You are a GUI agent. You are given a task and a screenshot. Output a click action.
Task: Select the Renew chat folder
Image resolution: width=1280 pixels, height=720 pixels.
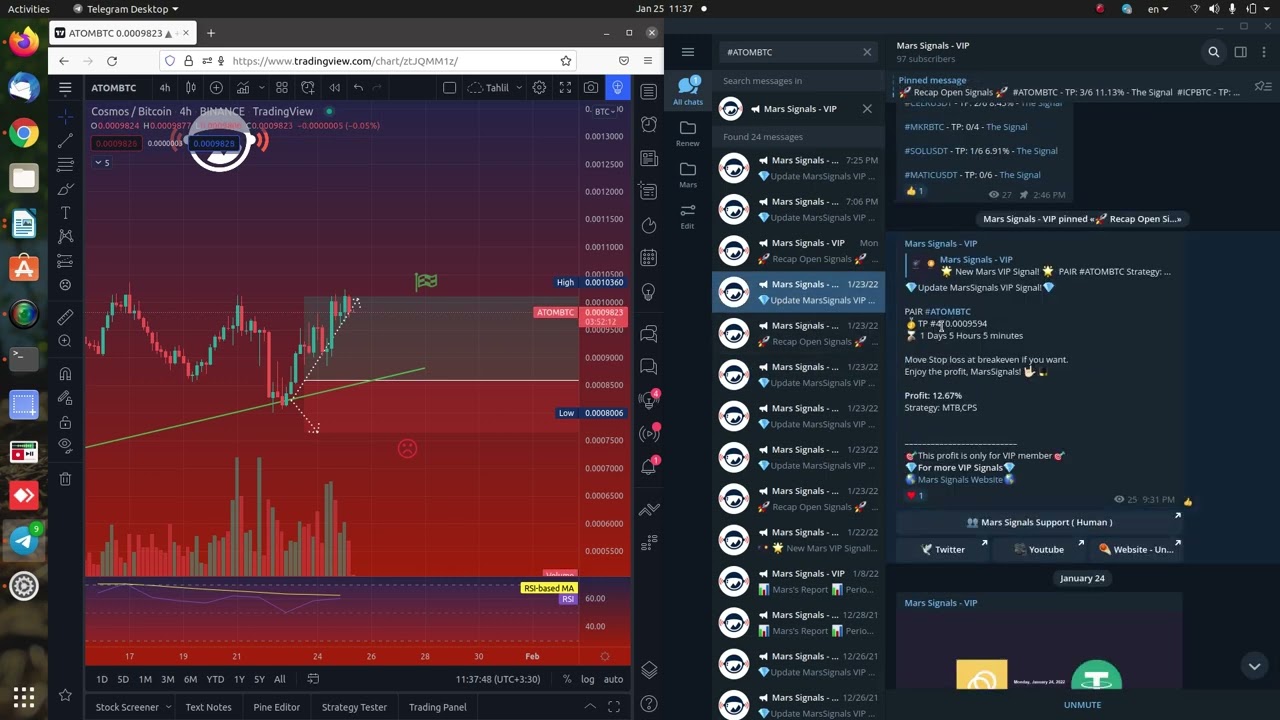[688, 133]
